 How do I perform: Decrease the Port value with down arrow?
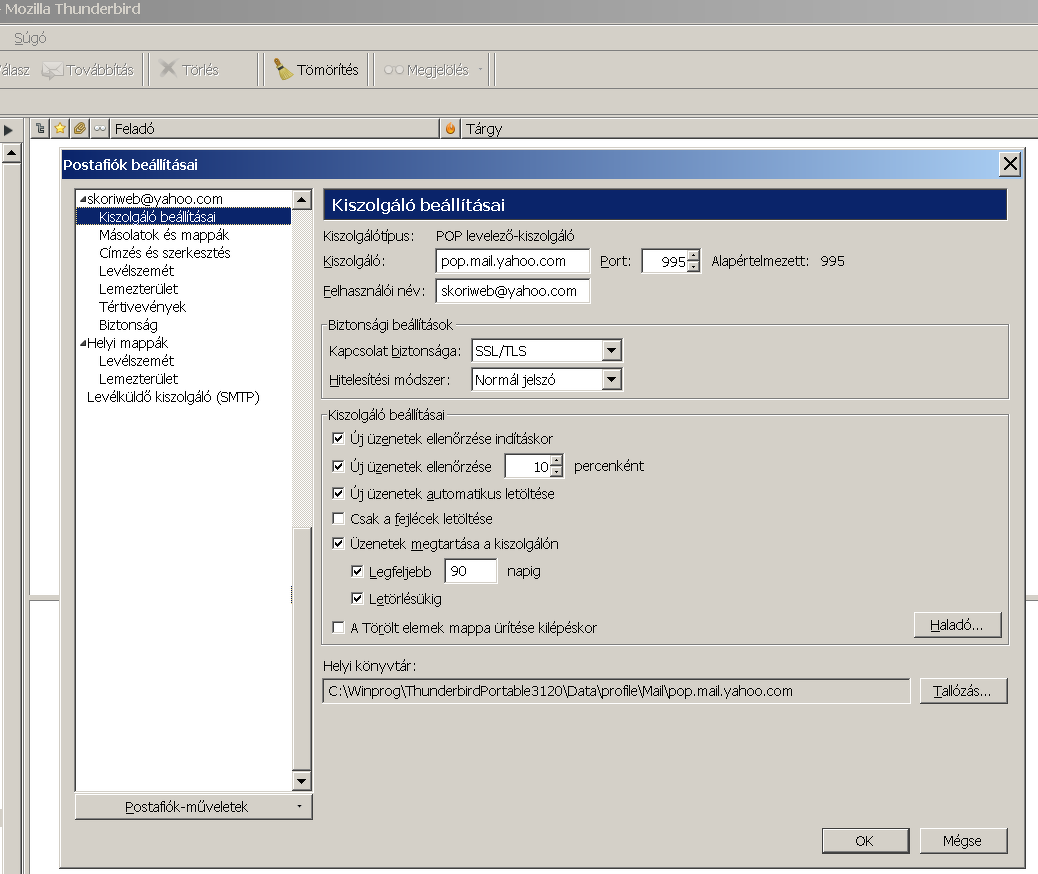click(x=693, y=266)
